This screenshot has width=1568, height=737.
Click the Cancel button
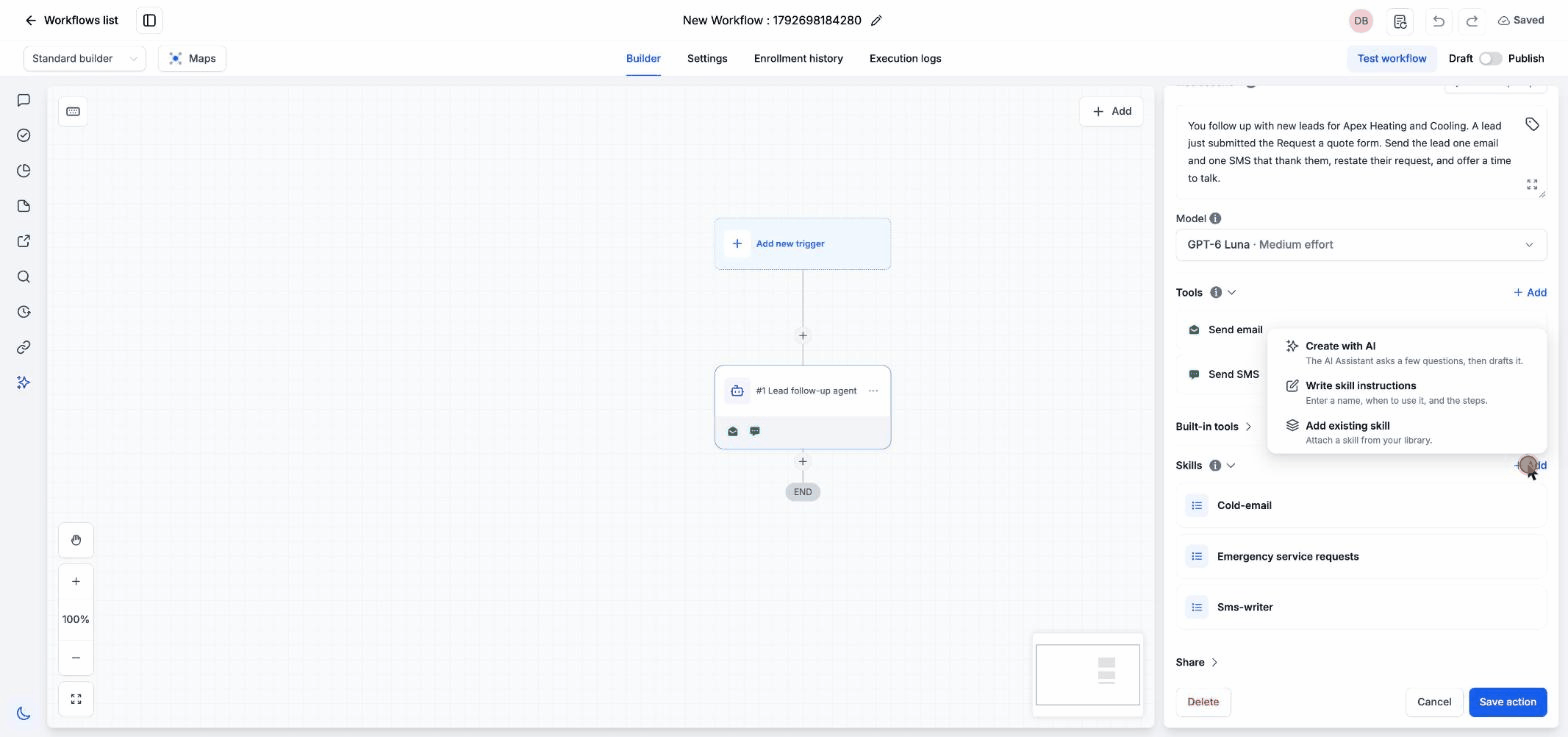tap(1433, 702)
